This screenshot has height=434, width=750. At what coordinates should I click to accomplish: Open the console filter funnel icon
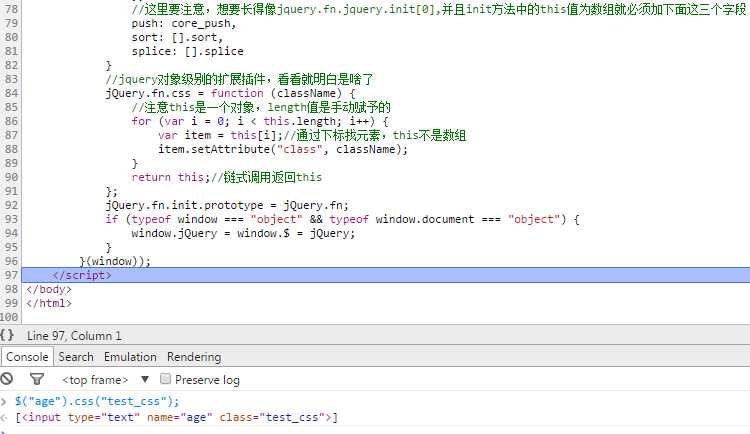coord(37,379)
